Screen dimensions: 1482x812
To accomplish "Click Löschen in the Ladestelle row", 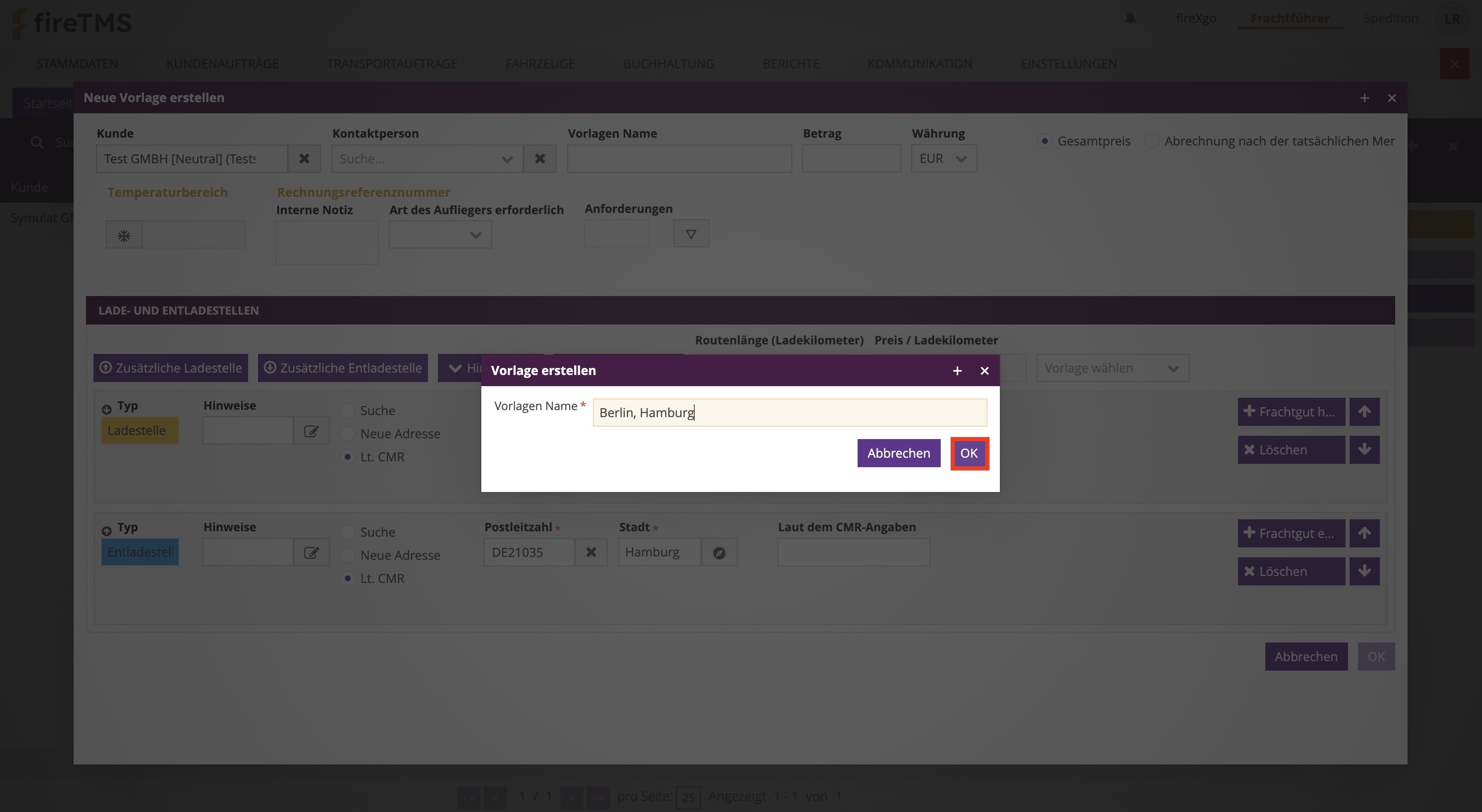I will [1291, 450].
